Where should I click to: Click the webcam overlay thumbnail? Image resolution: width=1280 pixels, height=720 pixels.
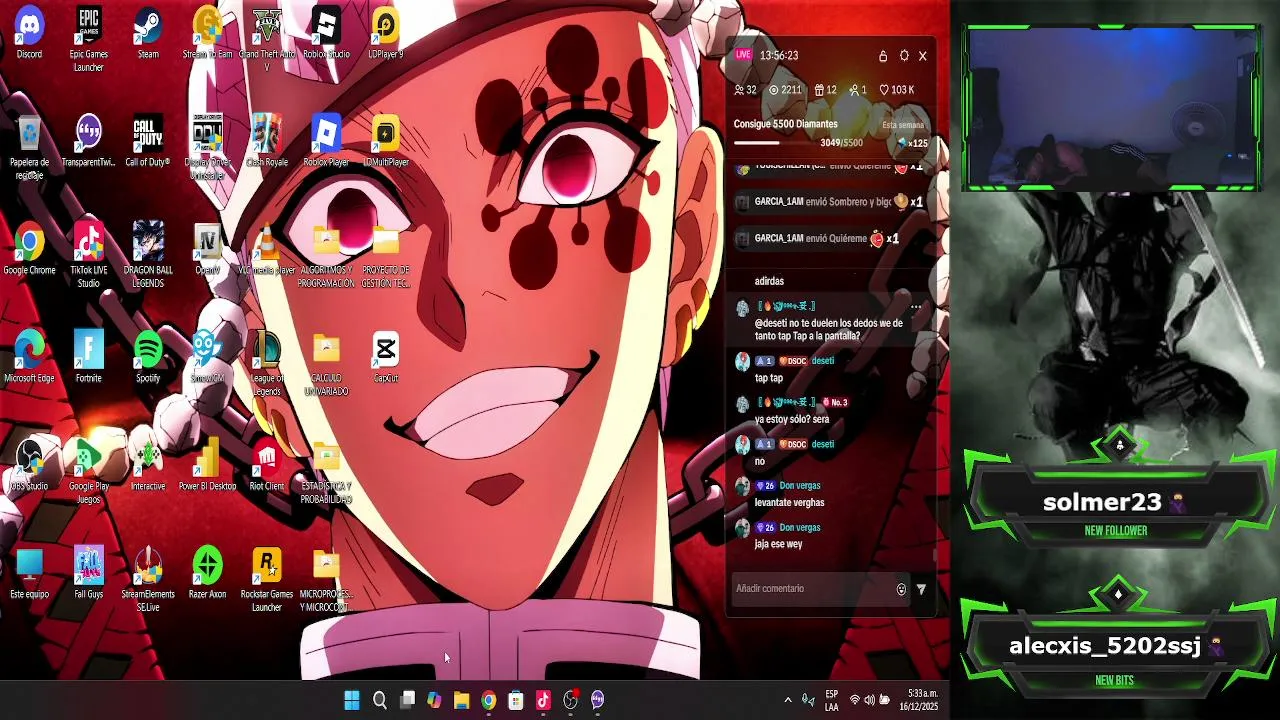click(x=1111, y=108)
